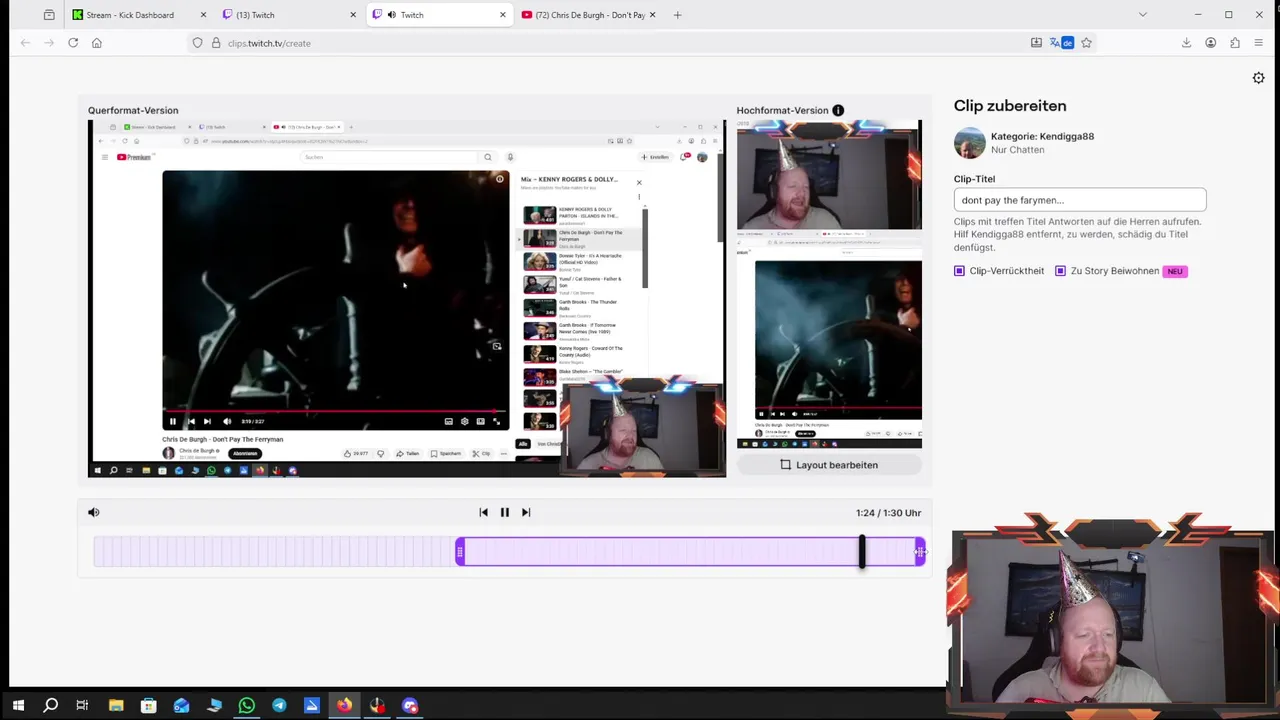
Task: Click the tracking protection shield icon
Action: 198,43
